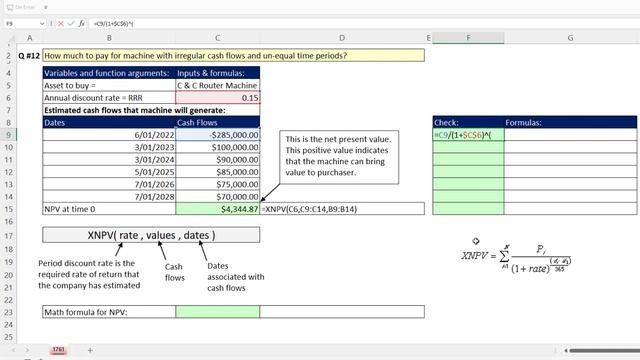Image resolution: width=640 pixels, height=360 pixels.
Task: Select column C header
Action: click(218, 38)
